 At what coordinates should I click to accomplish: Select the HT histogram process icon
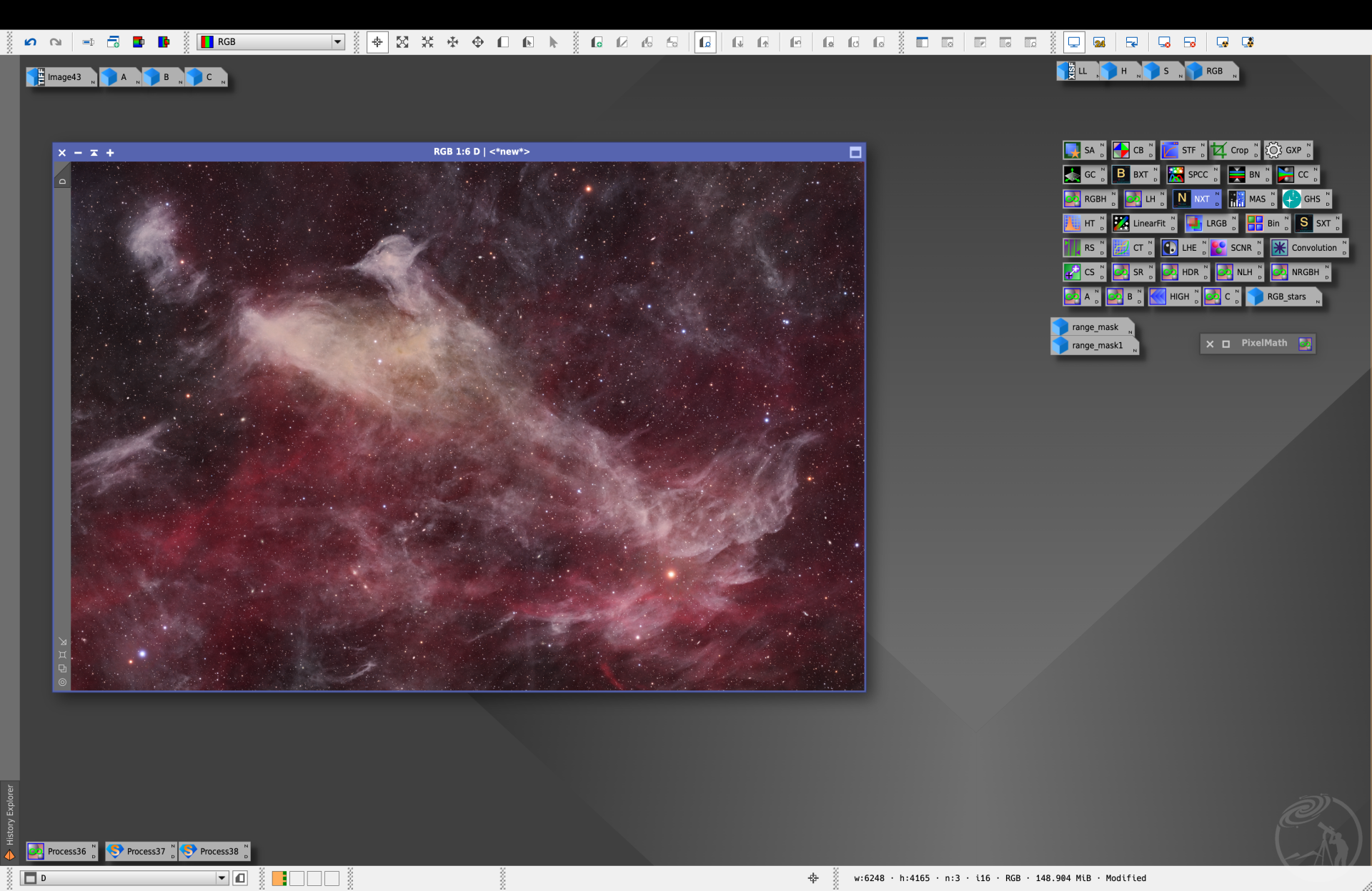click(1083, 223)
